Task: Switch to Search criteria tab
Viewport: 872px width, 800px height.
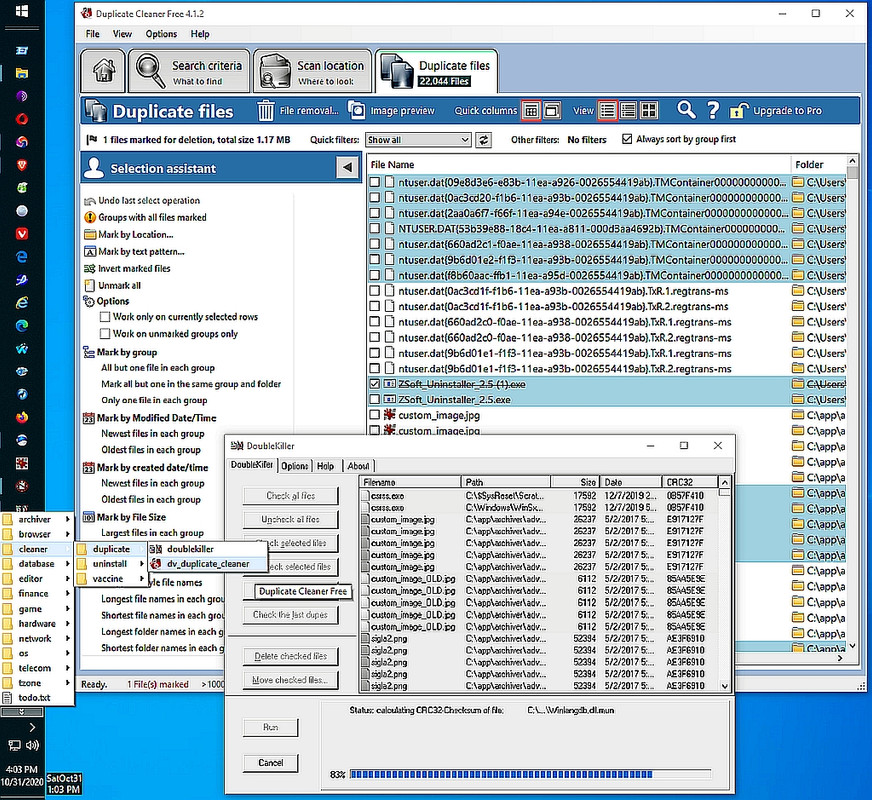Action: pos(189,71)
